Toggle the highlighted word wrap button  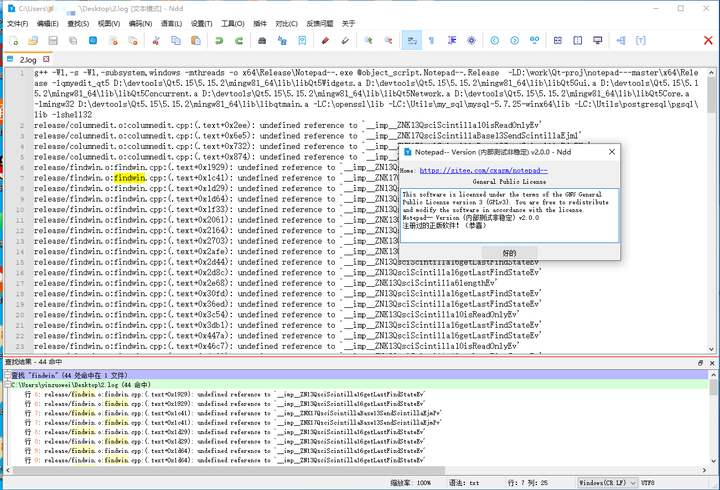(410, 41)
